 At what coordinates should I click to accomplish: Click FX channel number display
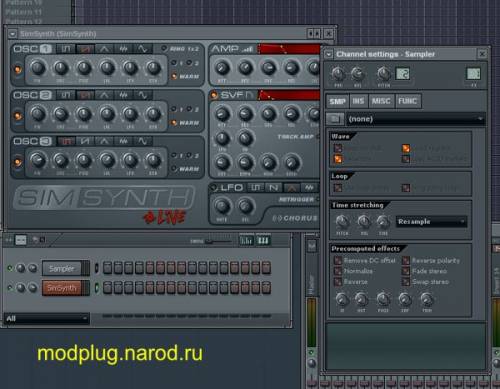coord(473,74)
